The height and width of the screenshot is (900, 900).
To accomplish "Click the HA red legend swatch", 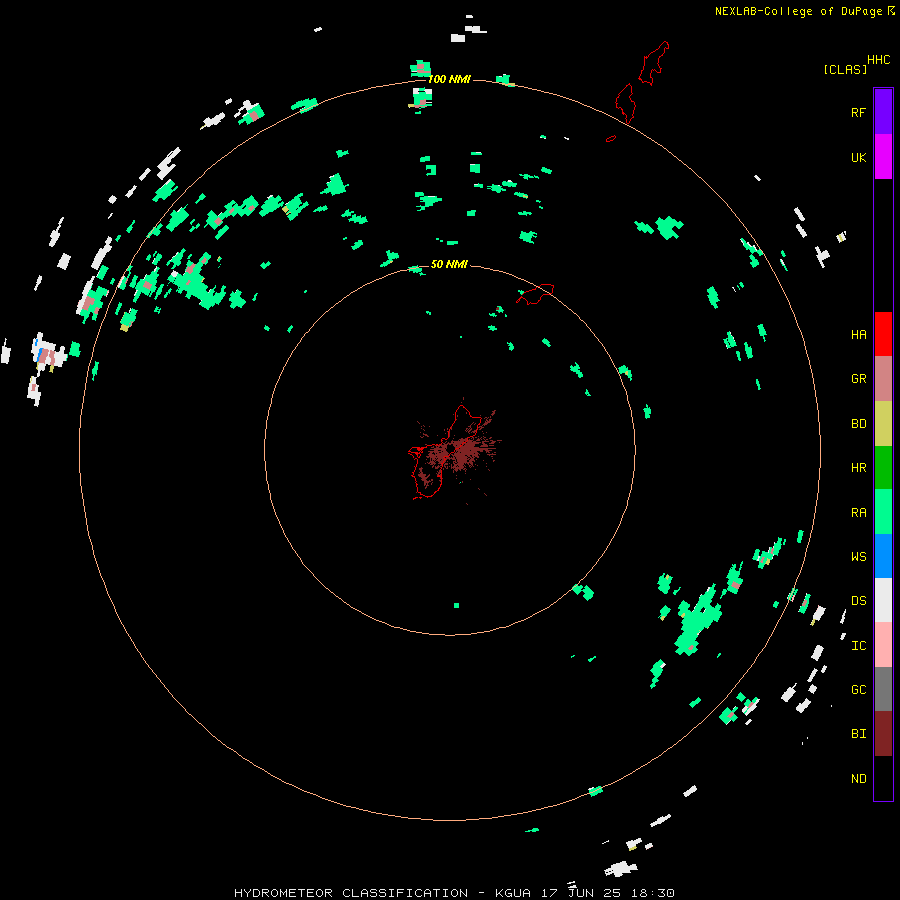I will 883,334.
